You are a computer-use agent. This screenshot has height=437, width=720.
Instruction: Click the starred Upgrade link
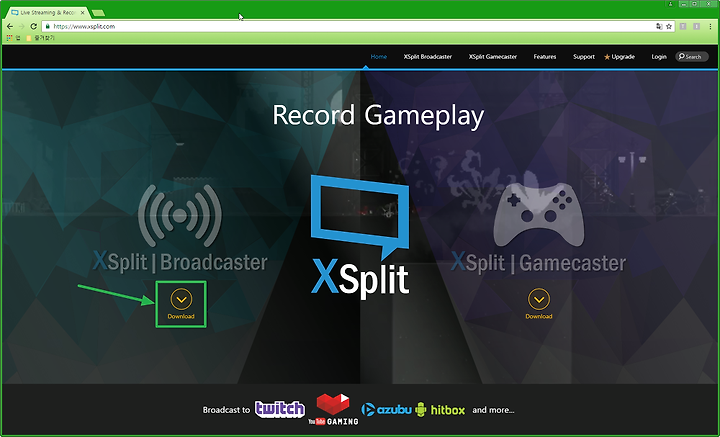point(619,57)
